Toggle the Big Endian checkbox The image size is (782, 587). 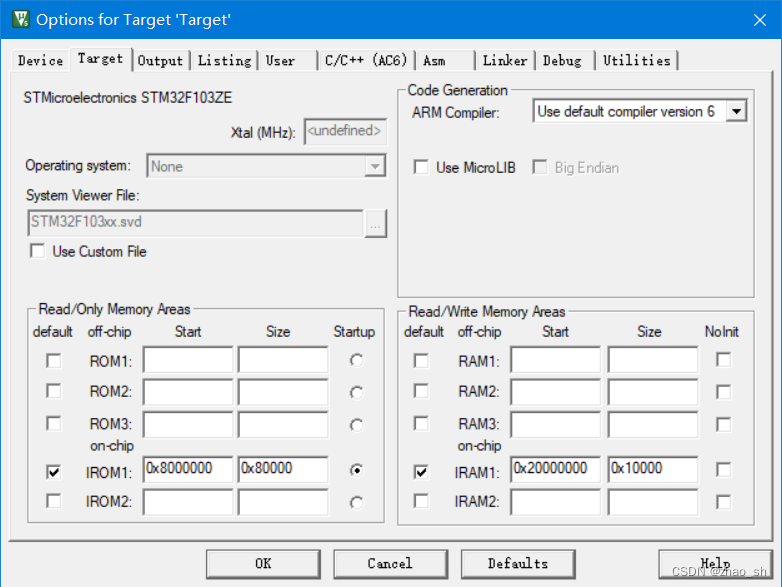(x=540, y=167)
